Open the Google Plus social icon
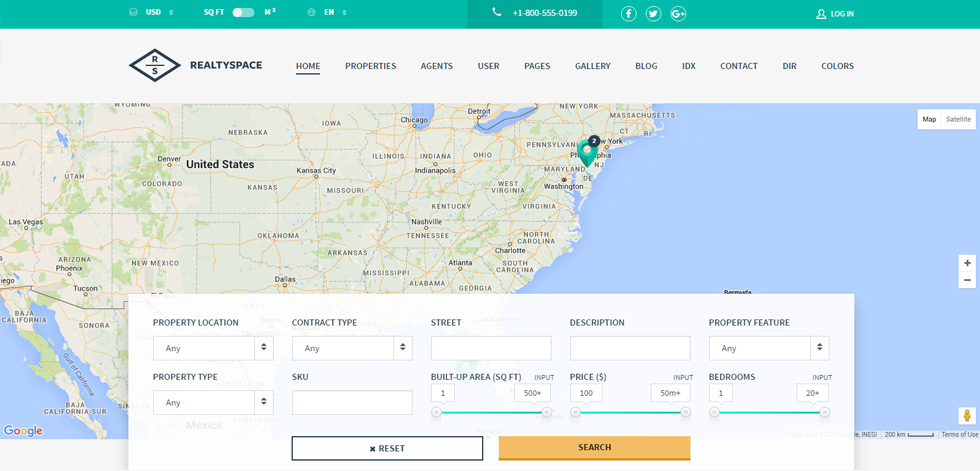This screenshot has height=471, width=980. 678,14
